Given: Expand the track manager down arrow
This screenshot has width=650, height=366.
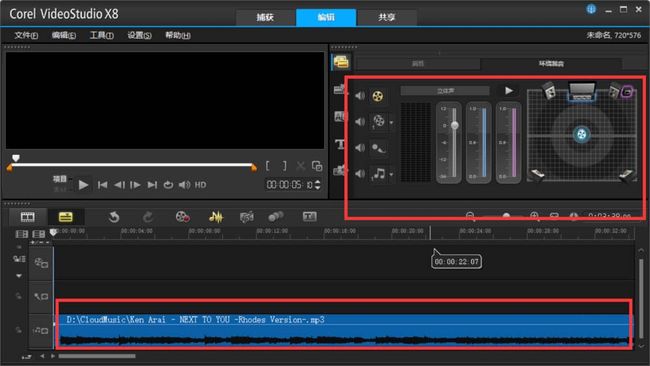Looking at the screenshot, I should (x=19, y=276).
